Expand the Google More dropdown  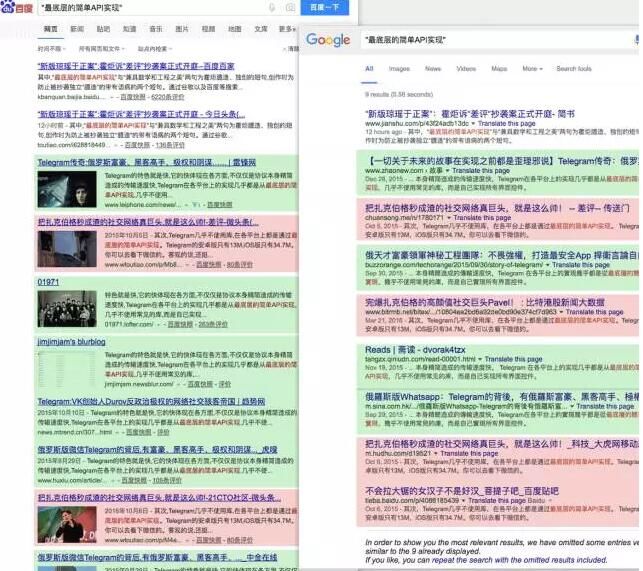(x=532, y=69)
